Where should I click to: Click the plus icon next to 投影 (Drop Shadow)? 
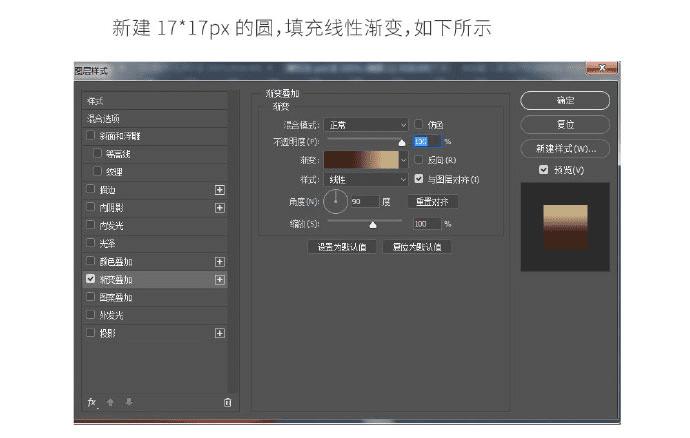pos(220,333)
